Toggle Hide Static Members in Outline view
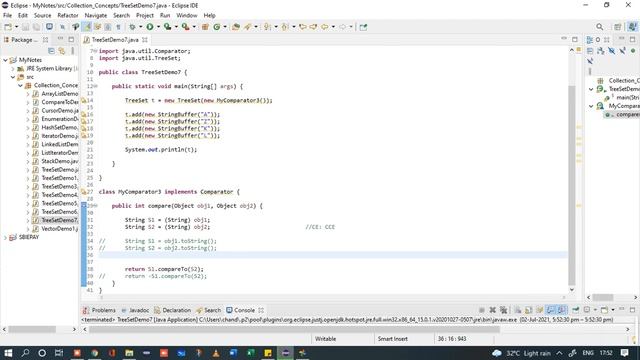640x360 pixels. pos(622,51)
